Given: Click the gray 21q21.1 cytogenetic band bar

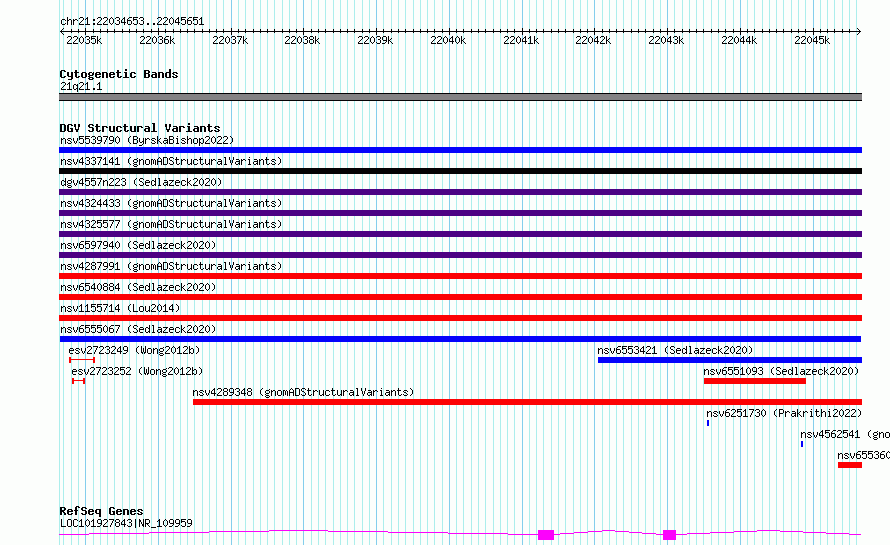Looking at the screenshot, I should point(460,97).
